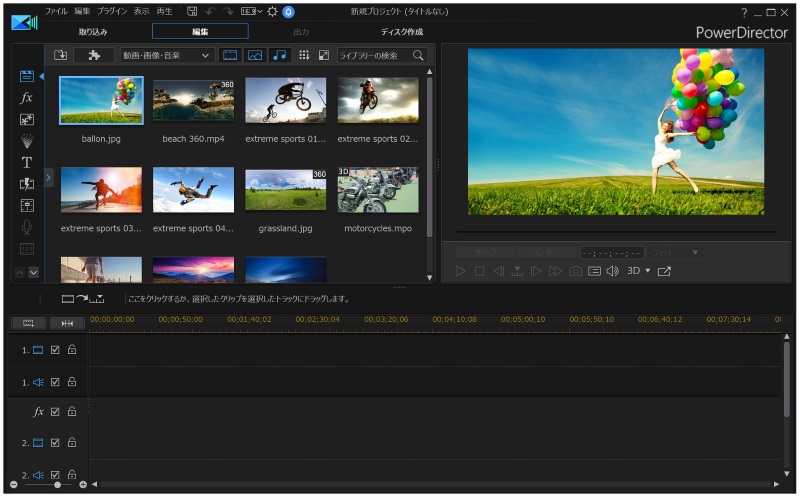The width and height of the screenshot is (800, 496).
Task: Click the plugin puzzle piece icon
Action: (94, 55)
